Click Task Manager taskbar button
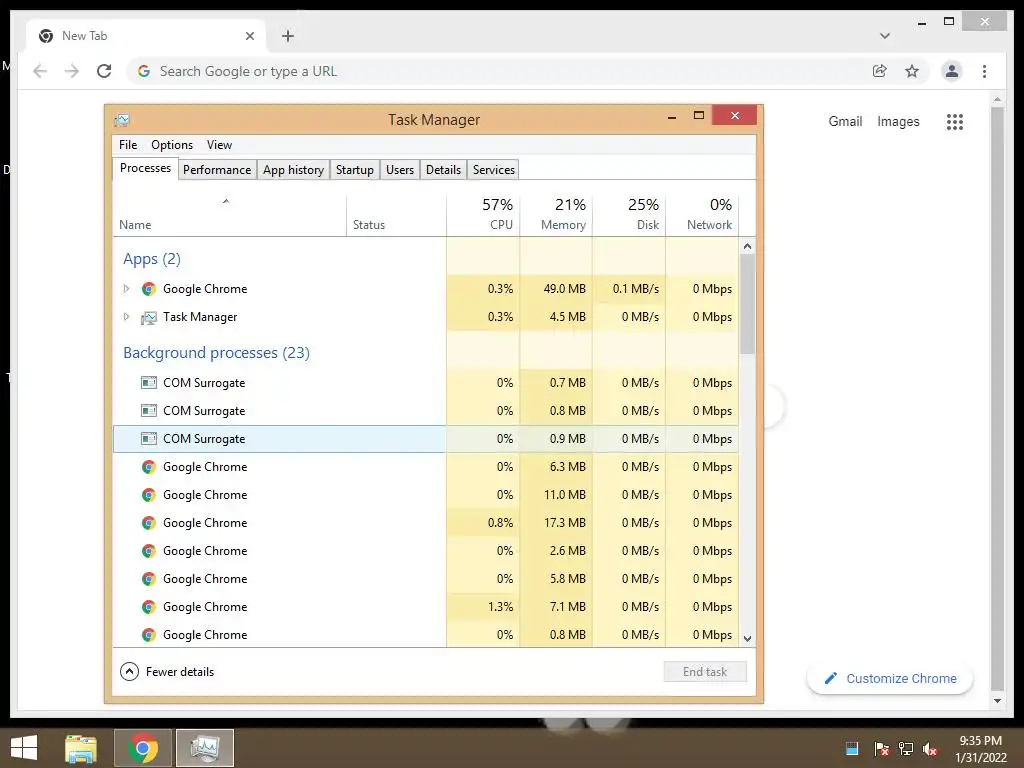The image size is (1024, 768). pyautogui.click(x=205, y=748)
